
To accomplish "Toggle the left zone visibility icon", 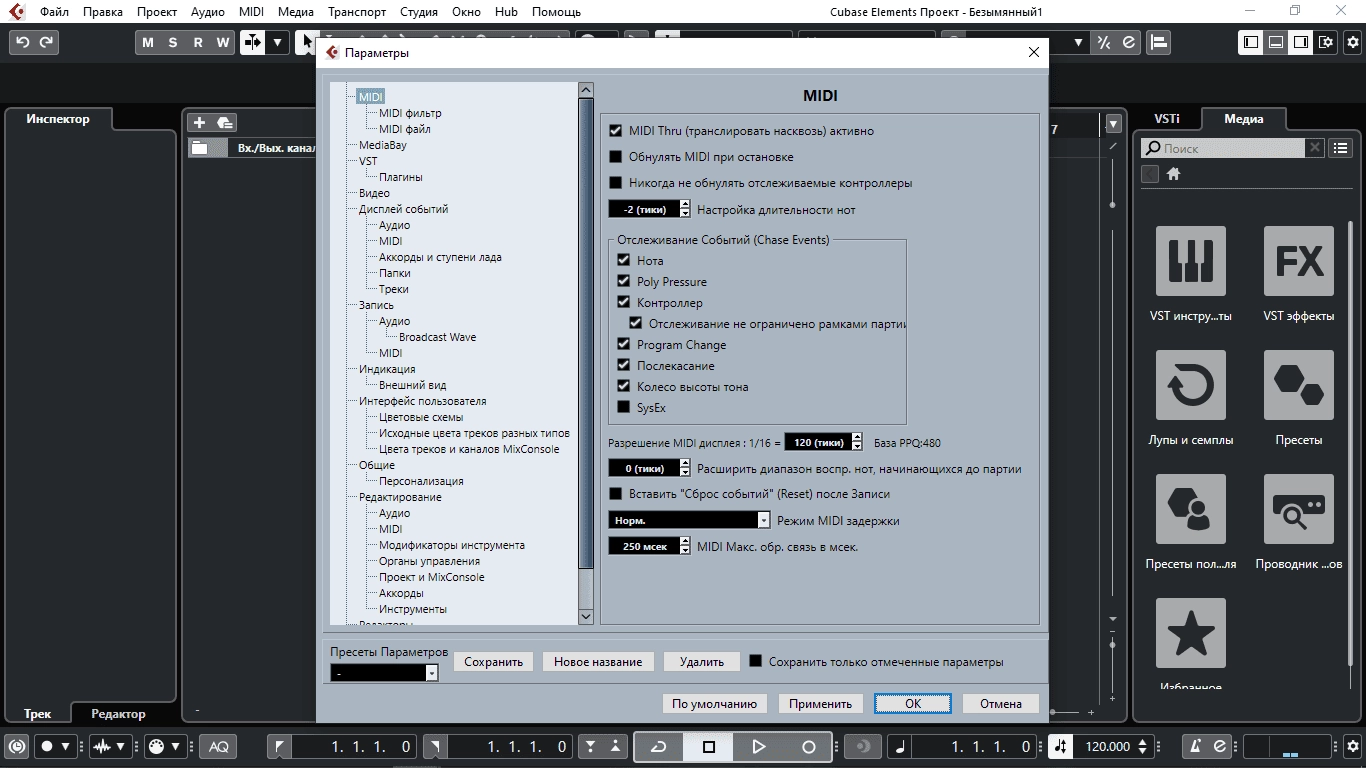I will click(x=1251, y=42).
